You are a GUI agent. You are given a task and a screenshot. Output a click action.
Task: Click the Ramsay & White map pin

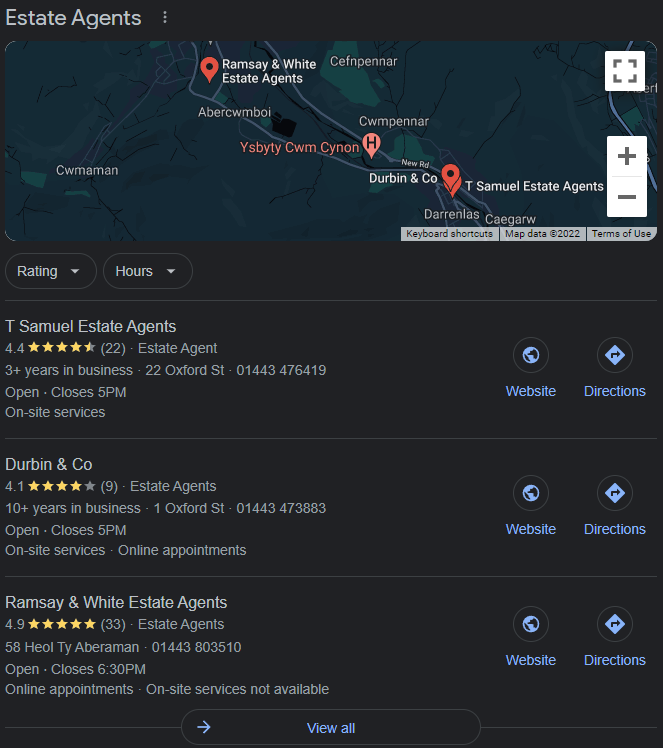[x=209, y=69]
